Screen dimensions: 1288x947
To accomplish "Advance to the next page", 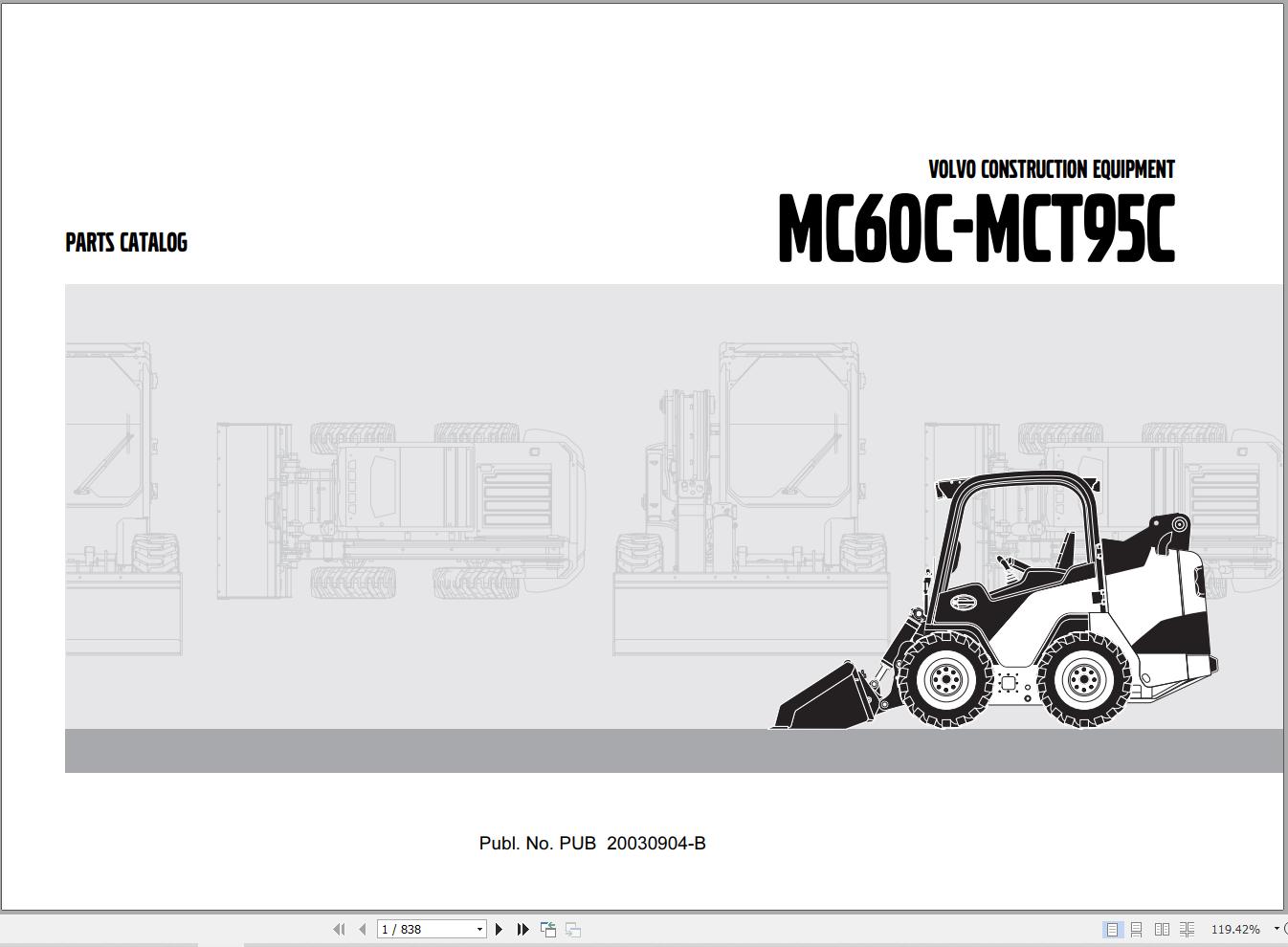I will 500,929.
